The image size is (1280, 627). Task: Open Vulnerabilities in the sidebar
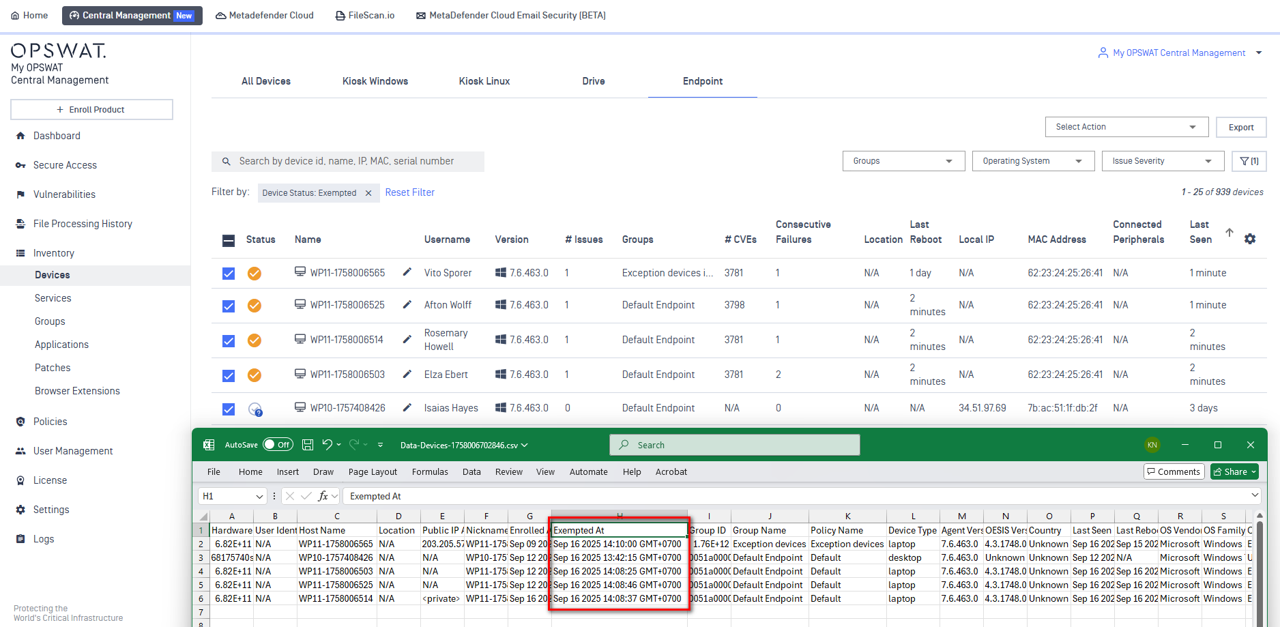[x=64, y=195]
